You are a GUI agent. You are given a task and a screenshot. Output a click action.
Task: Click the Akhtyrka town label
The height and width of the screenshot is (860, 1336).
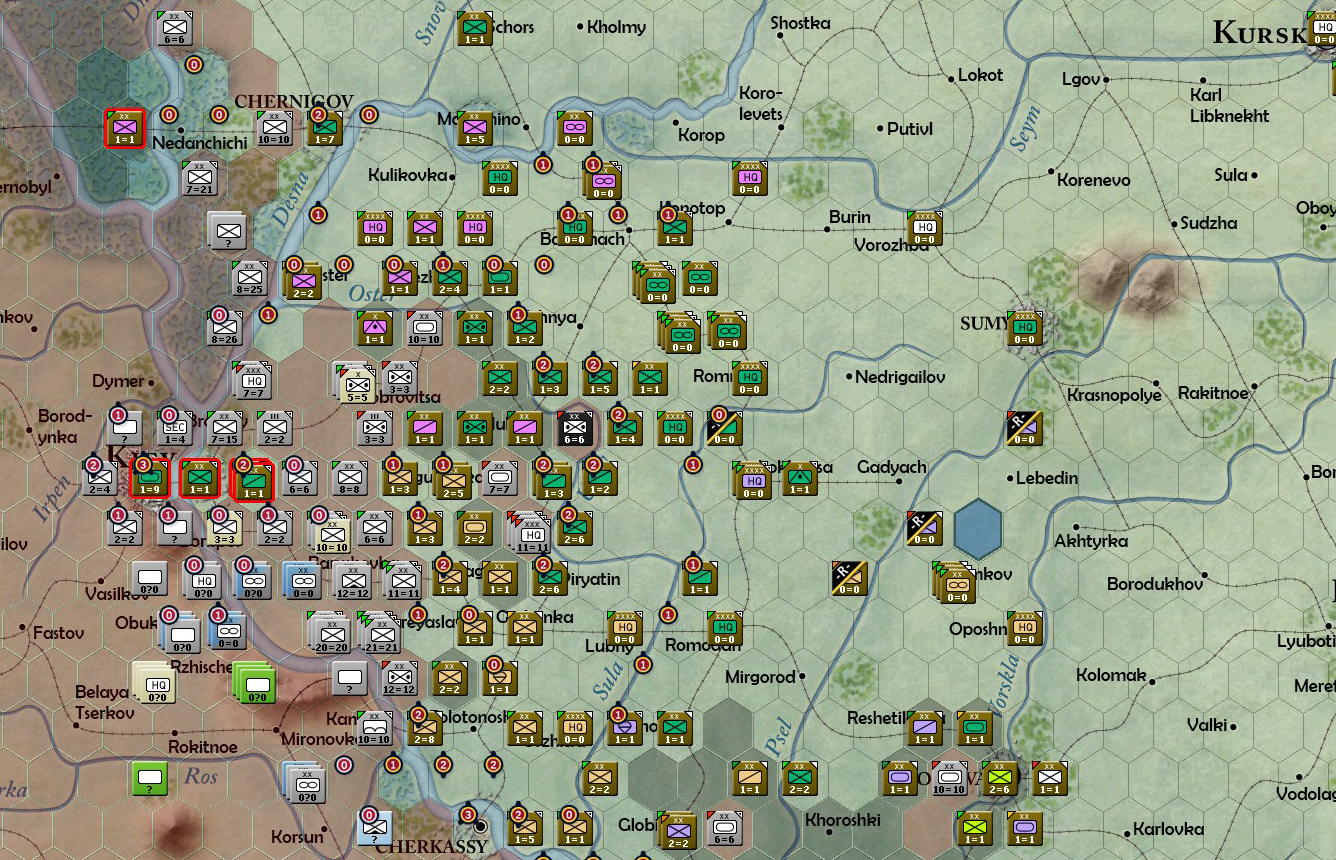1091,541
